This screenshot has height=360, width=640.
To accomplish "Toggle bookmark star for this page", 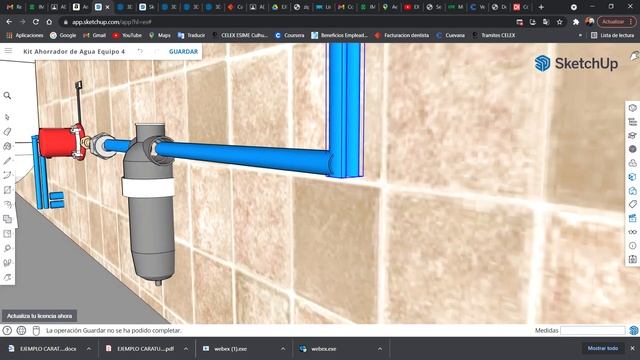I will tap(560, 22).
